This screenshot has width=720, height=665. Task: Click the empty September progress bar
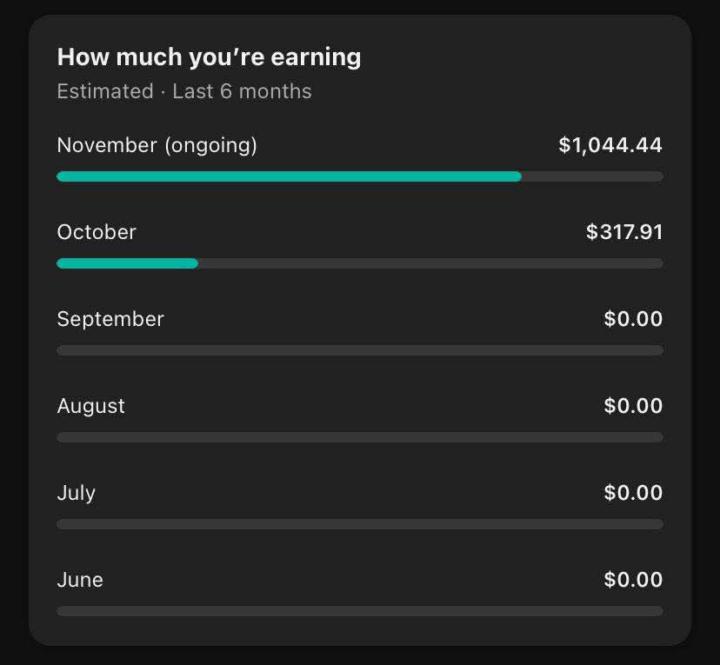tap(360, 350)
